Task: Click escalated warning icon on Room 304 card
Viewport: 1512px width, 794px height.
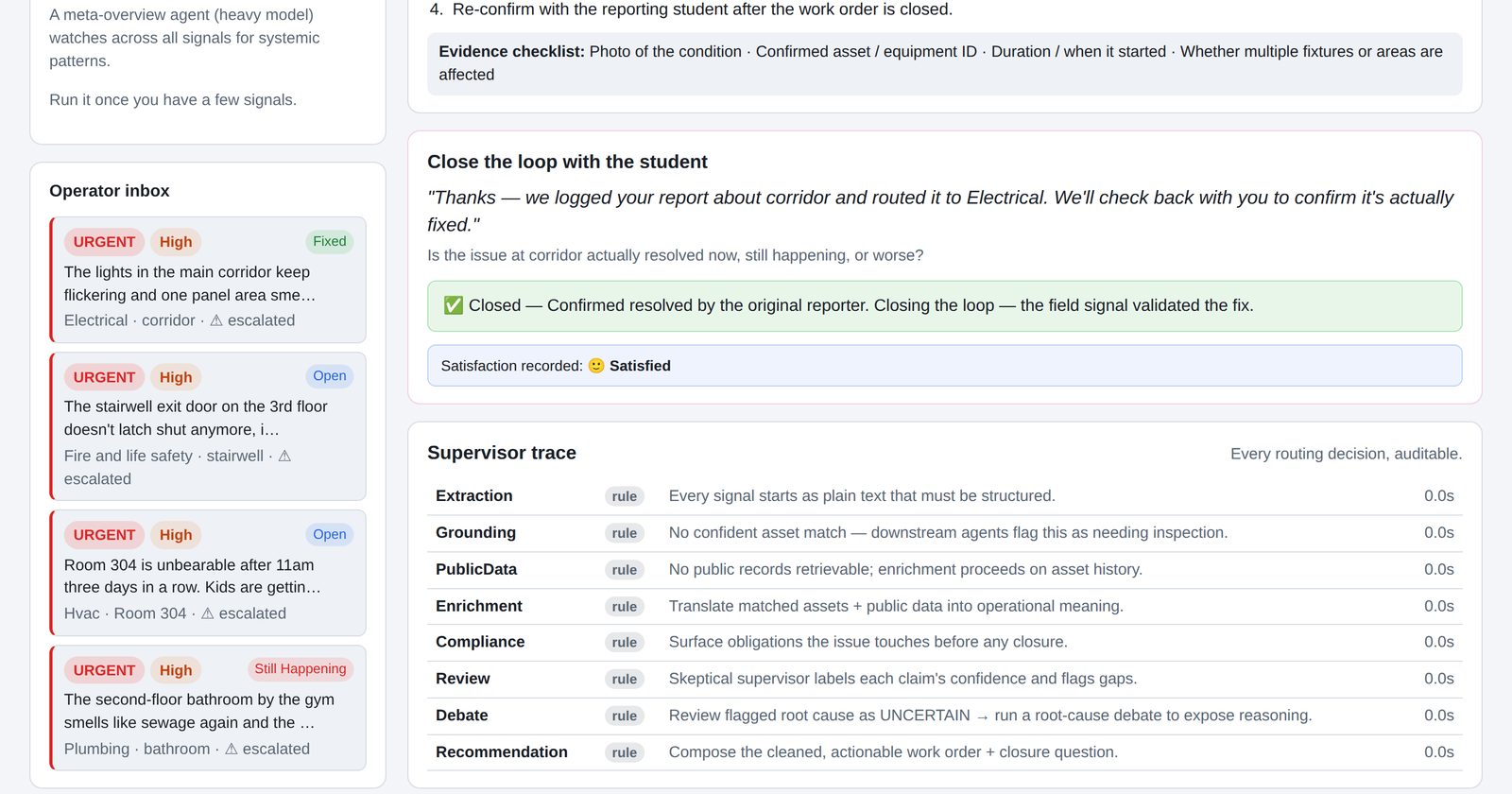Action: 207,613
